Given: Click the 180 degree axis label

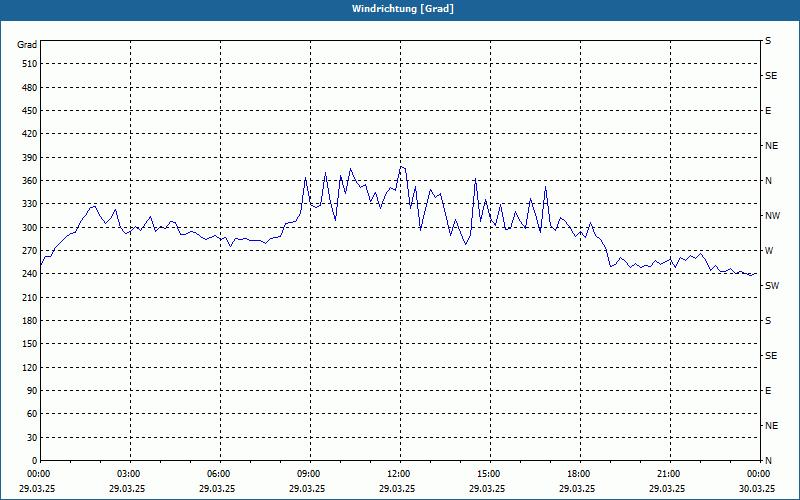Looking at the screenshot, I should pyautogui.click(x=30, y=321).
